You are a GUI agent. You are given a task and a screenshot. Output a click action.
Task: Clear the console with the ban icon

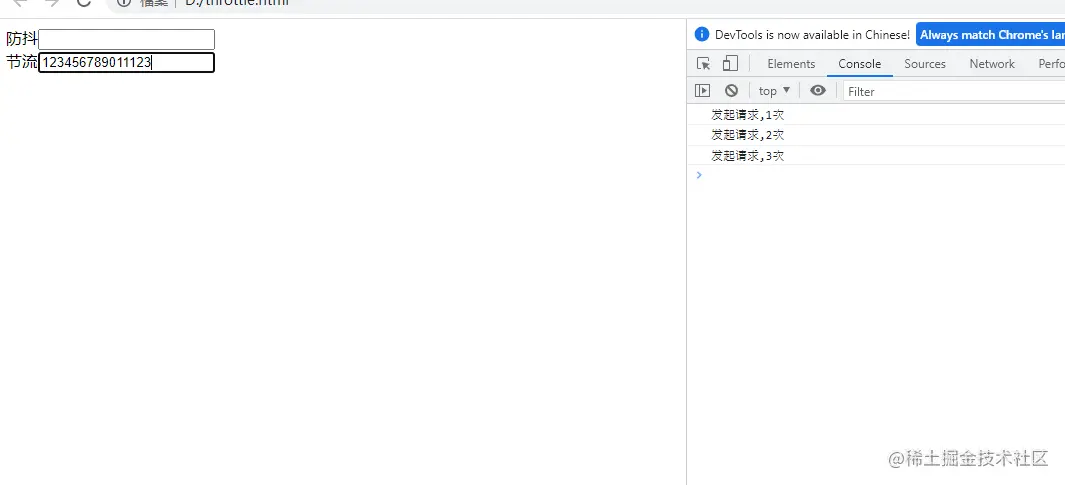732,90
